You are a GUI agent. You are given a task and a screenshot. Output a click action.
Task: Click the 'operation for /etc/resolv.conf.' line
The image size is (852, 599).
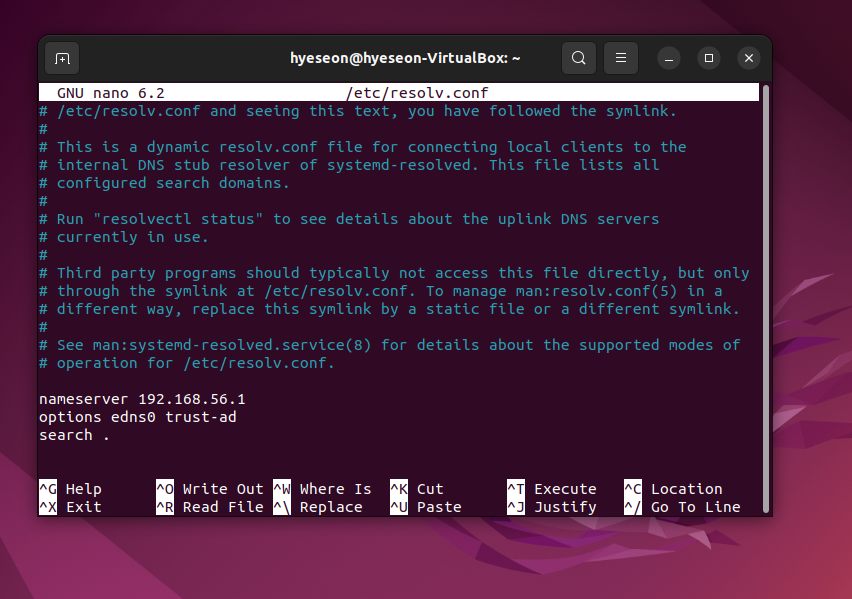coord(187,363)
